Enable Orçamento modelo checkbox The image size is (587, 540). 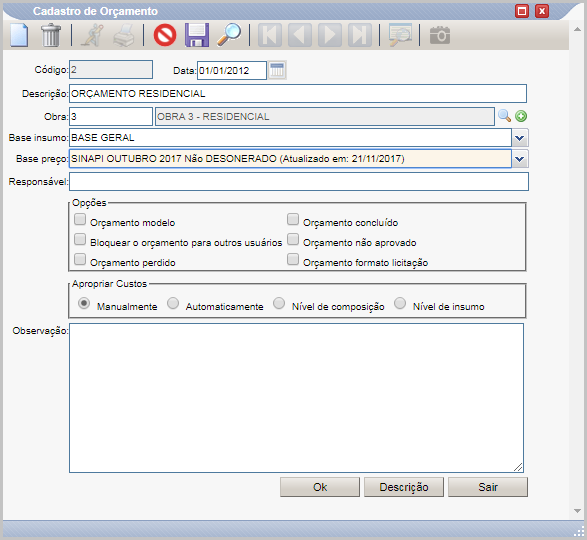coord(80,219)
